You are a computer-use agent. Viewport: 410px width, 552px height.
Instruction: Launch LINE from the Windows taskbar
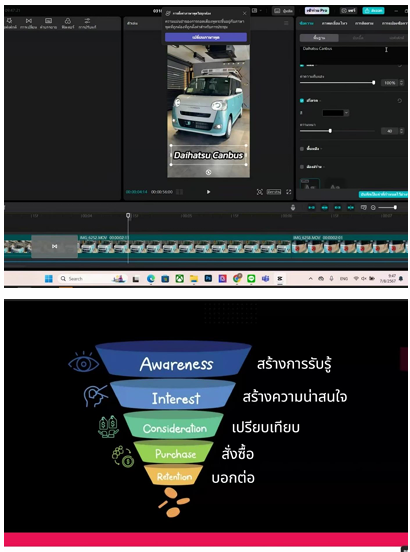click(x=251, y=278)
